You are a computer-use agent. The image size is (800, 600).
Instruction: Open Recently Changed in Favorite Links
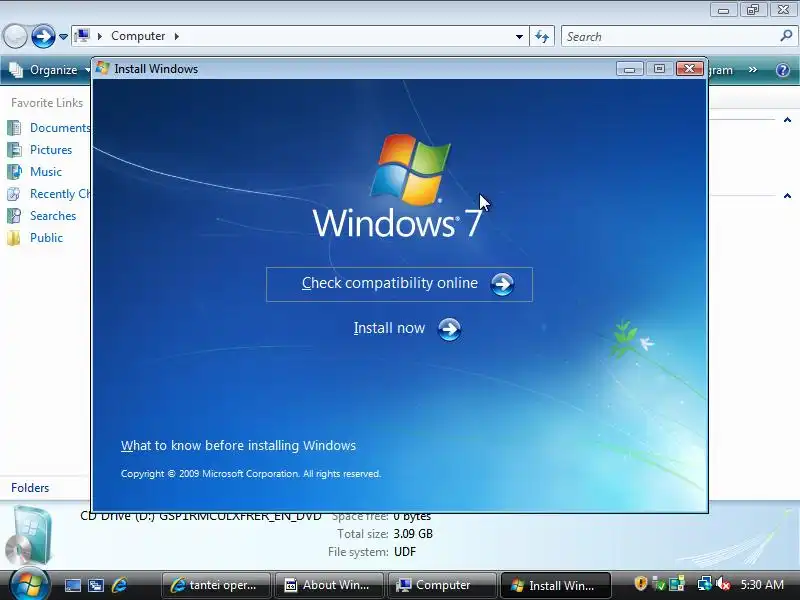60,194
